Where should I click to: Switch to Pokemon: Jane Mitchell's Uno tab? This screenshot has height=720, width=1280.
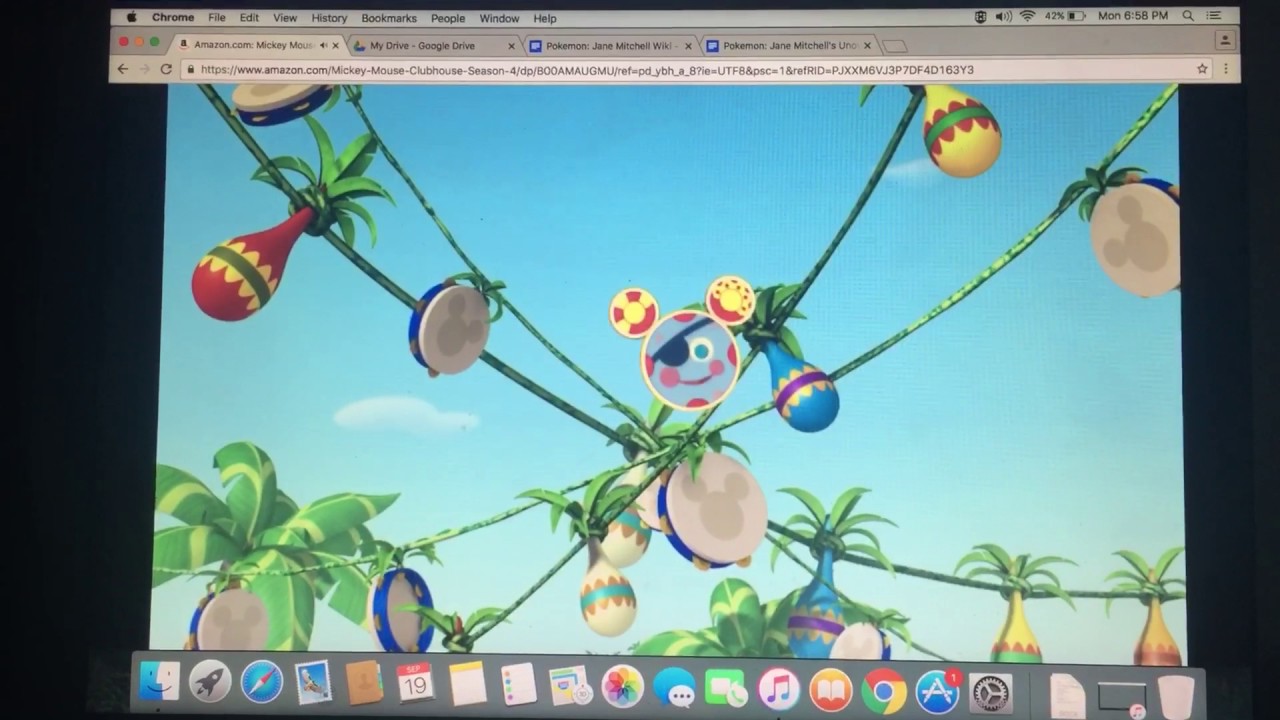click(x=790, y=46)
